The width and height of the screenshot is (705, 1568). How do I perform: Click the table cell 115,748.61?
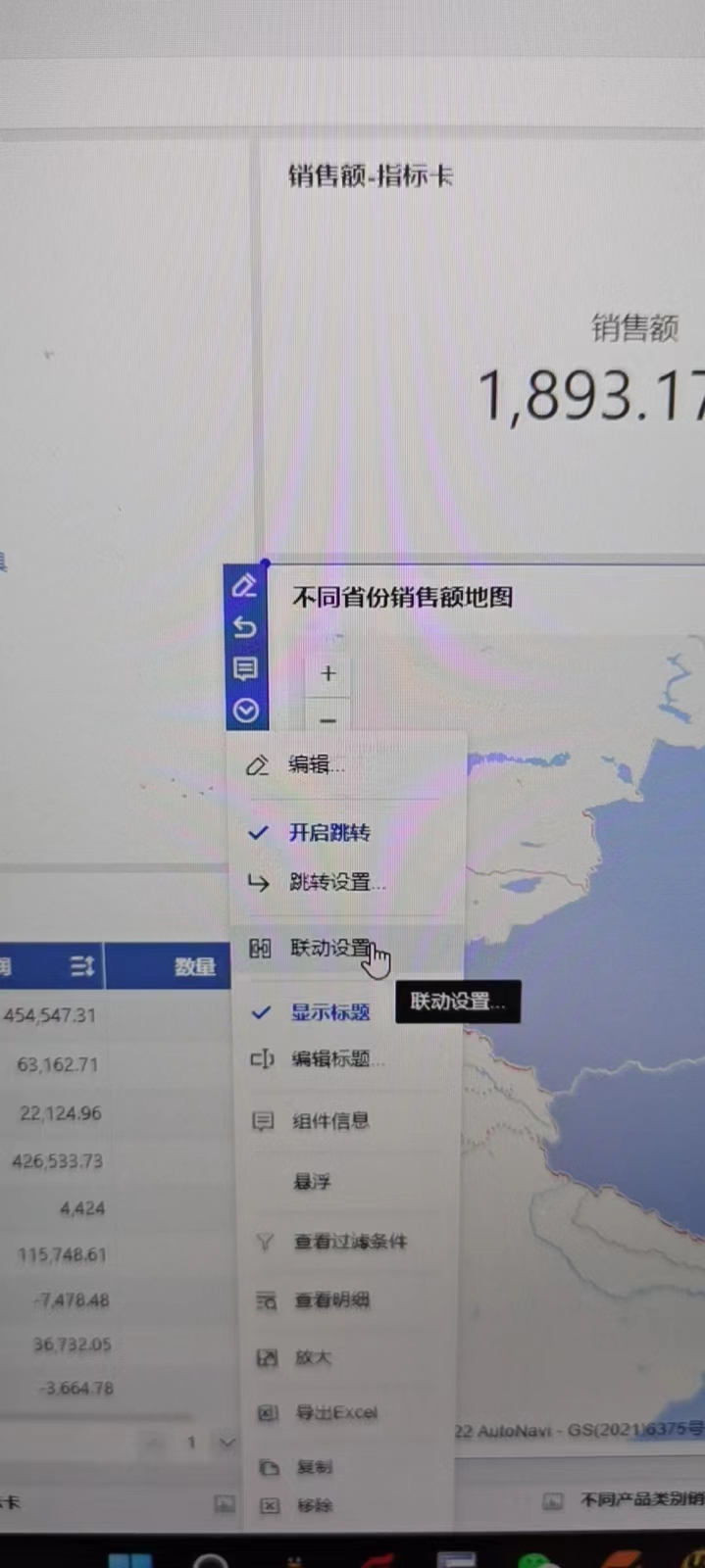click(x=62, y=1254)
